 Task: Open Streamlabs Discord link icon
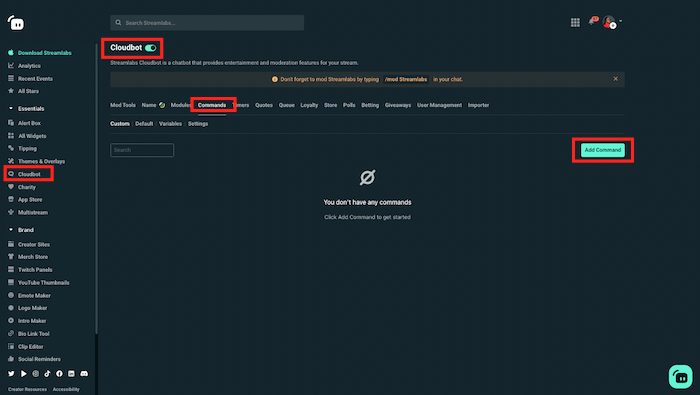(84, 374)
